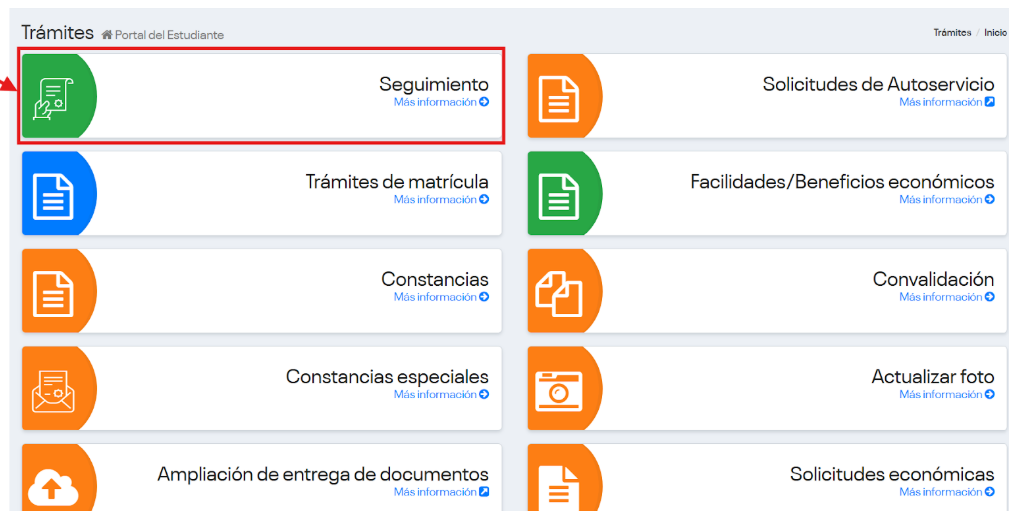Open Más información under Constancias especiales

click(440, 395)
